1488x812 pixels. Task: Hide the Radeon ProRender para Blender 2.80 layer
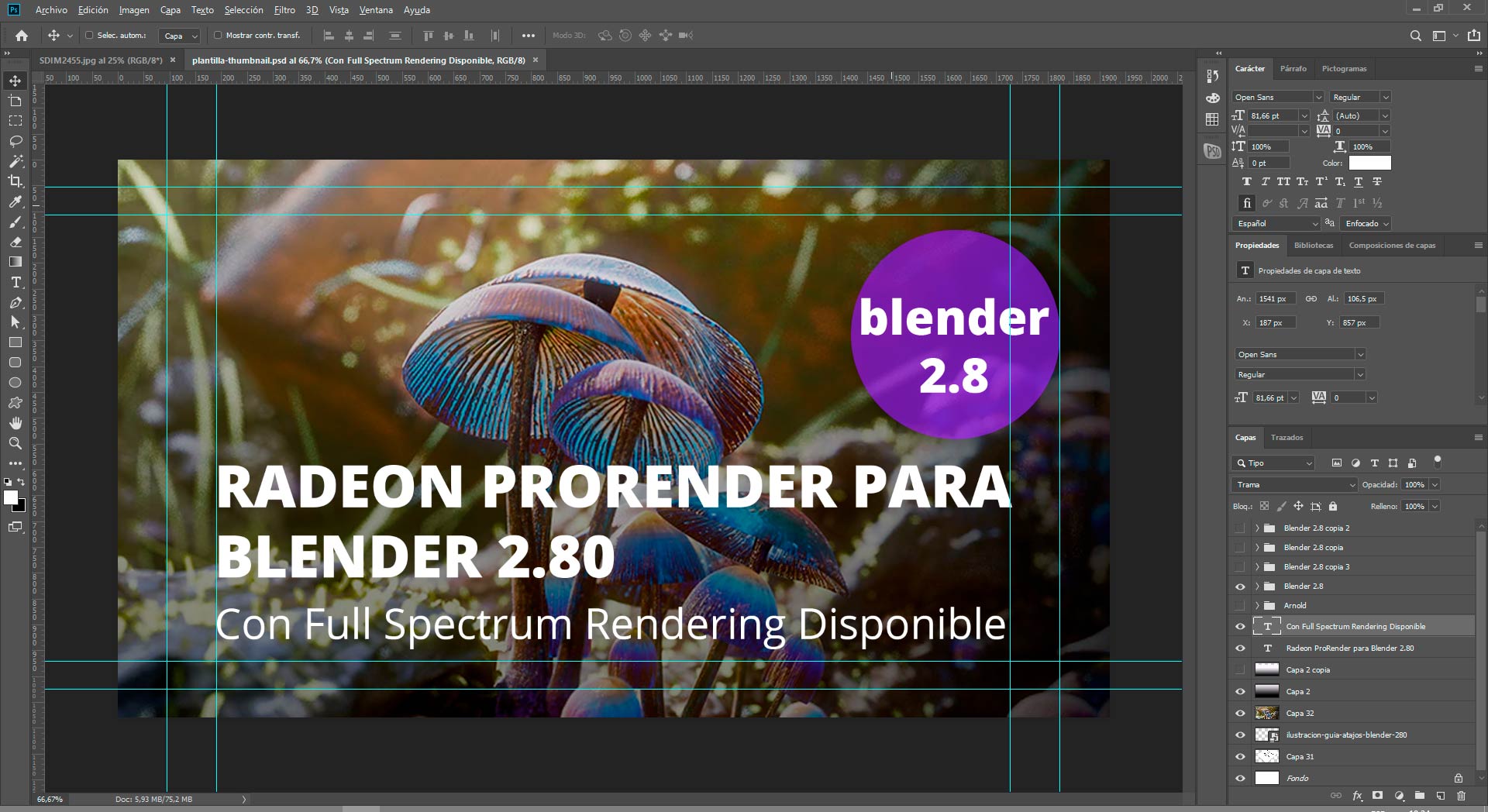(x=1240, y=649)
